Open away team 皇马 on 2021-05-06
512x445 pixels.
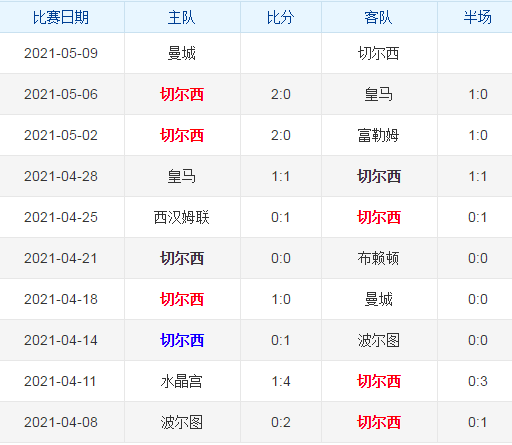click(379, 94)
